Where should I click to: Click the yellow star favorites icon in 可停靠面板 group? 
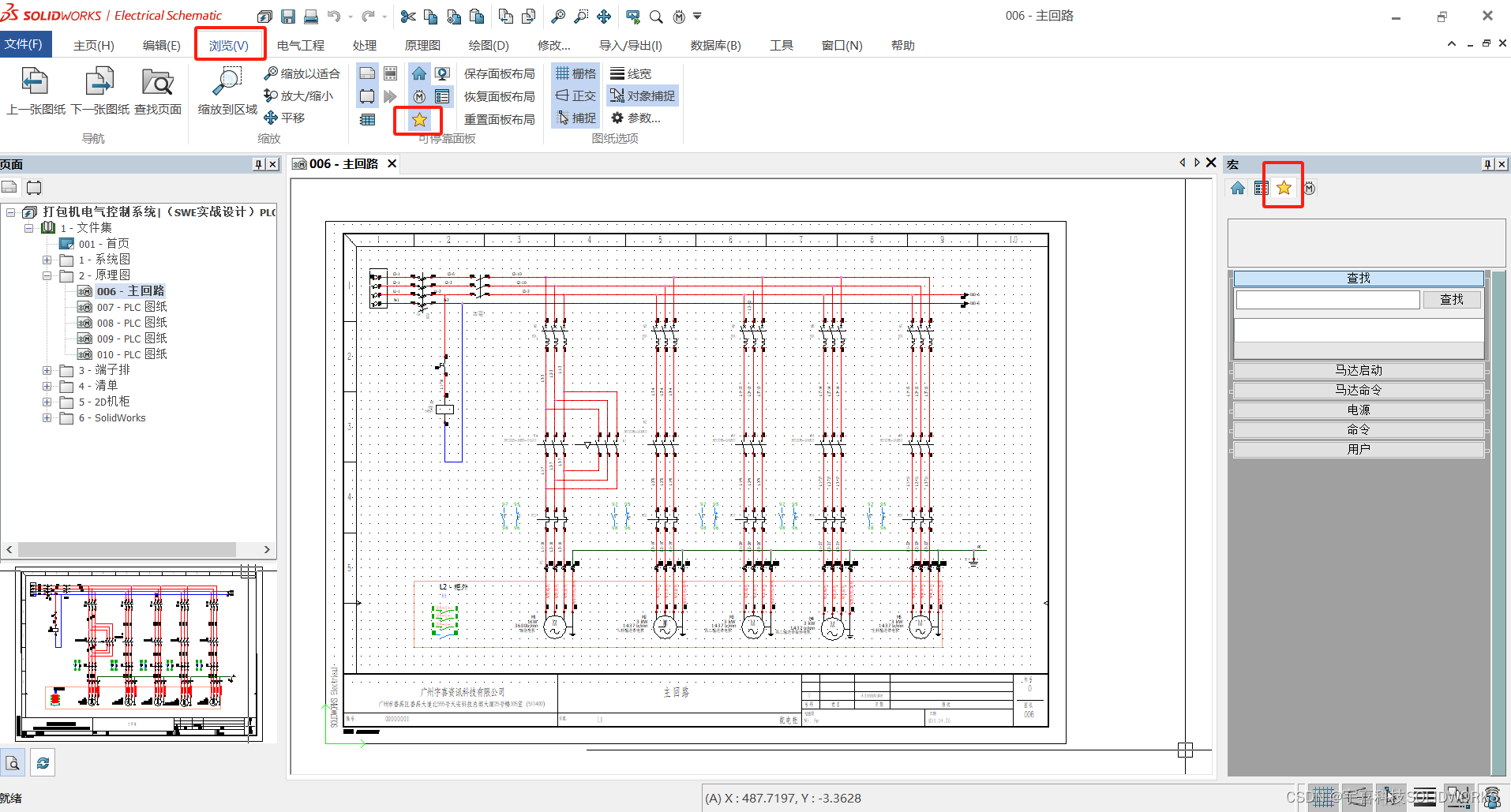(x=418, y=120)
